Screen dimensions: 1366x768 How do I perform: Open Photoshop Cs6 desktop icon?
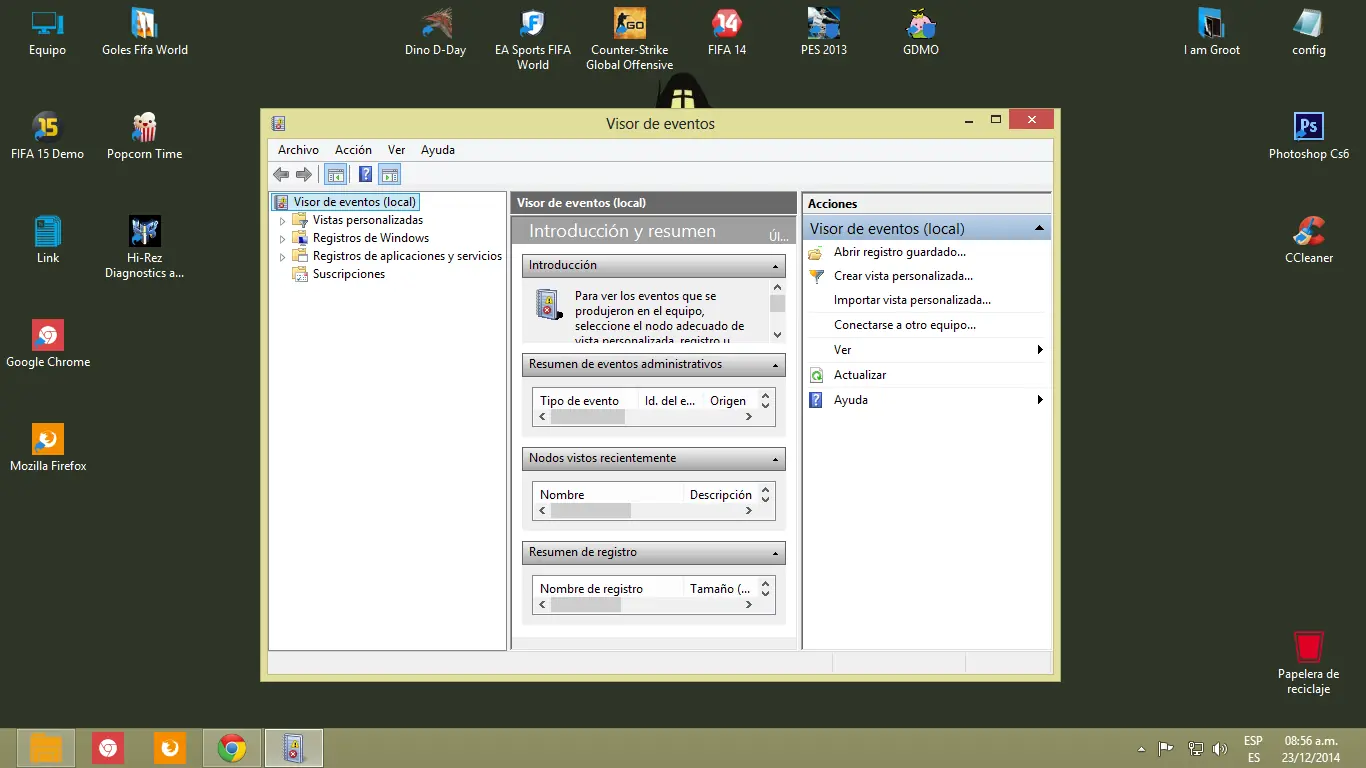[1308, 127]
